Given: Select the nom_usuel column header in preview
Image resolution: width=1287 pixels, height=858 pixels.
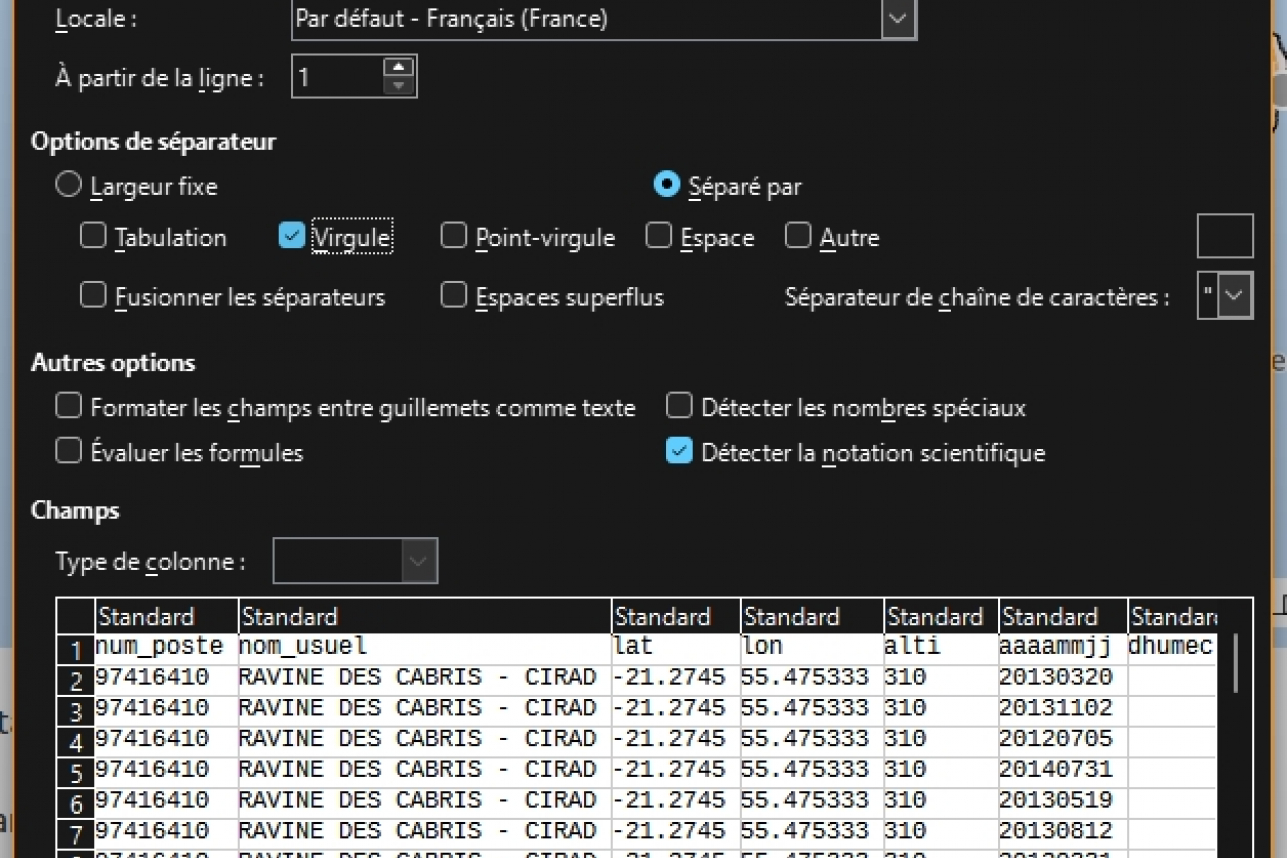Looking at the screenshot, I should pos(424,616).
